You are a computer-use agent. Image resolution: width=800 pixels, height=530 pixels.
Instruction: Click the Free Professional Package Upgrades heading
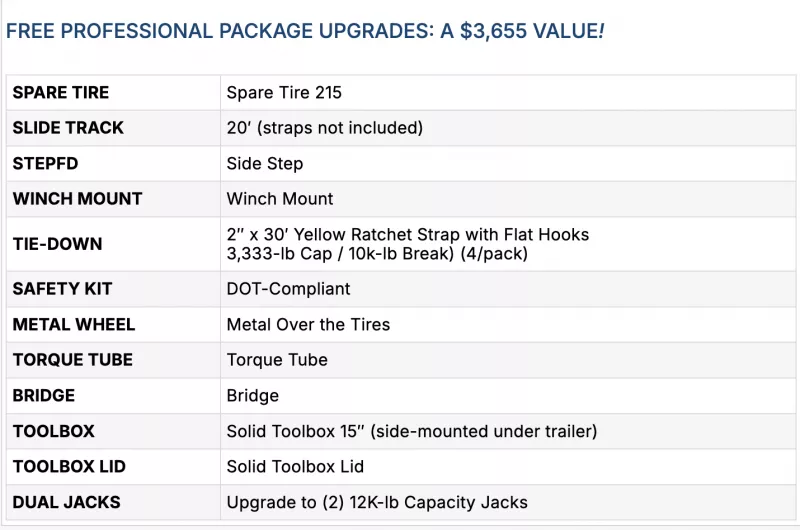[x=305, y=30]
